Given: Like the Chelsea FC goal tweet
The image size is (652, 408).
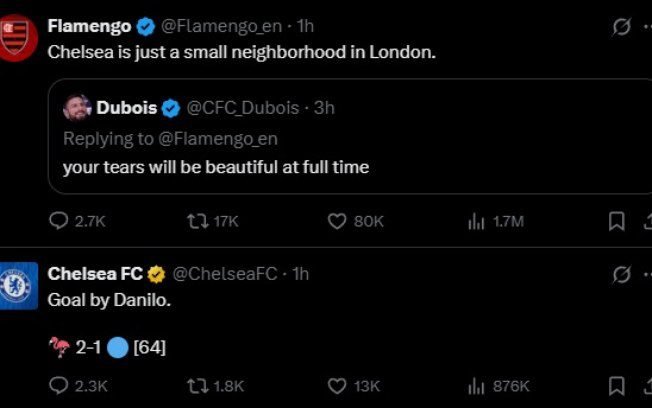Looking at the screenshot, I should point(338,386).
